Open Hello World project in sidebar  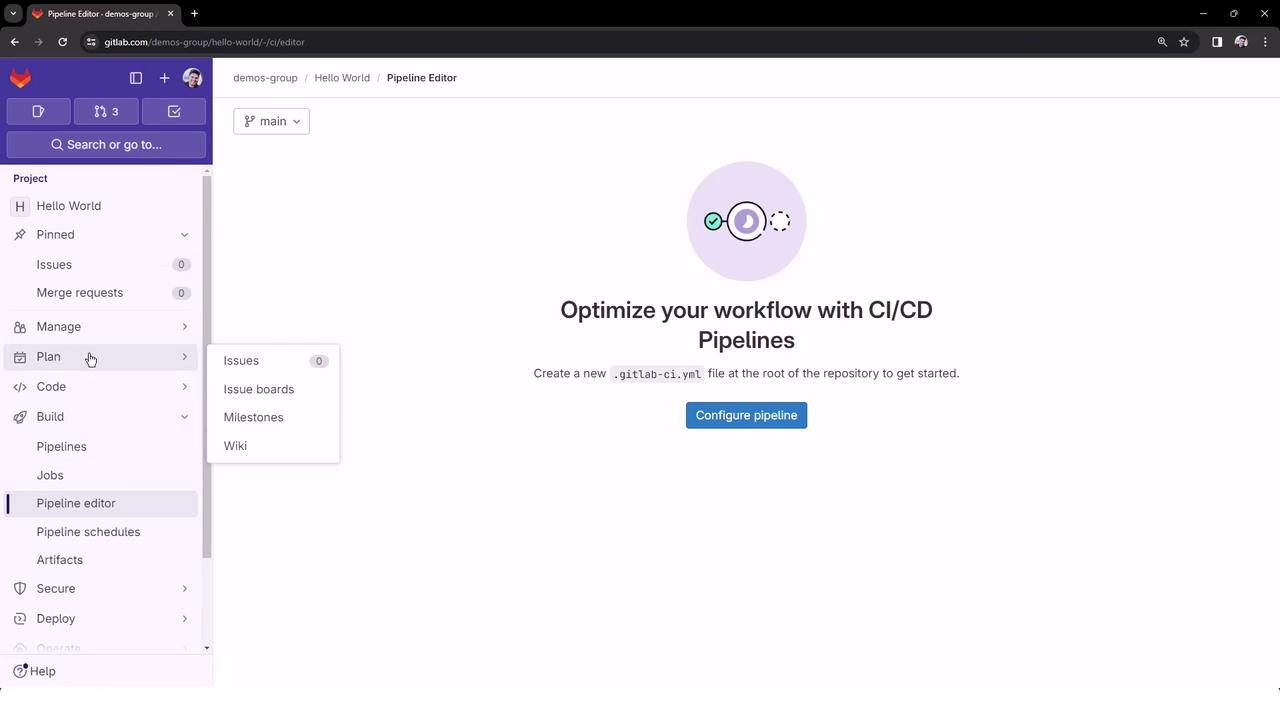click(102, 206)
